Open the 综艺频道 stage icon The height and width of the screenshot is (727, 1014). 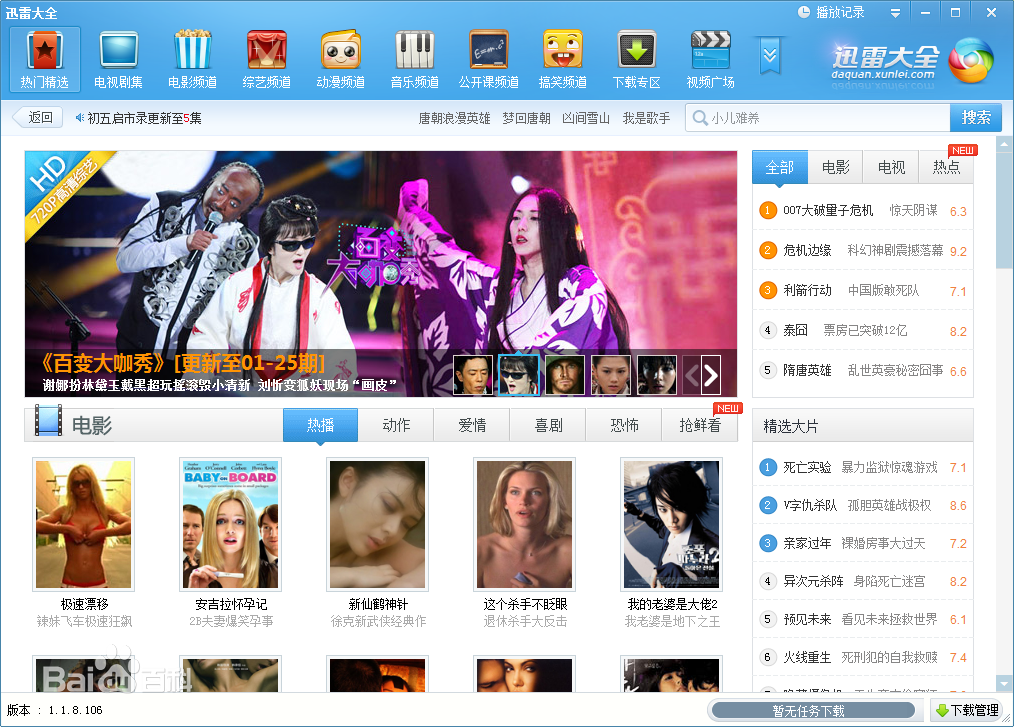(x=266, y=59)
